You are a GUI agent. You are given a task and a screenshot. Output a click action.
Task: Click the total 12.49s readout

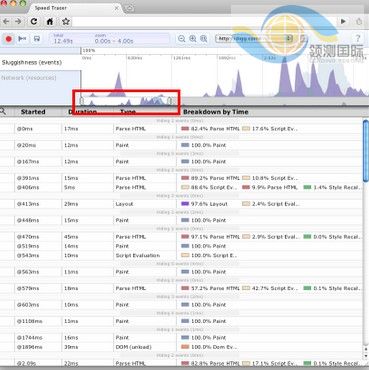coord(63,39)
